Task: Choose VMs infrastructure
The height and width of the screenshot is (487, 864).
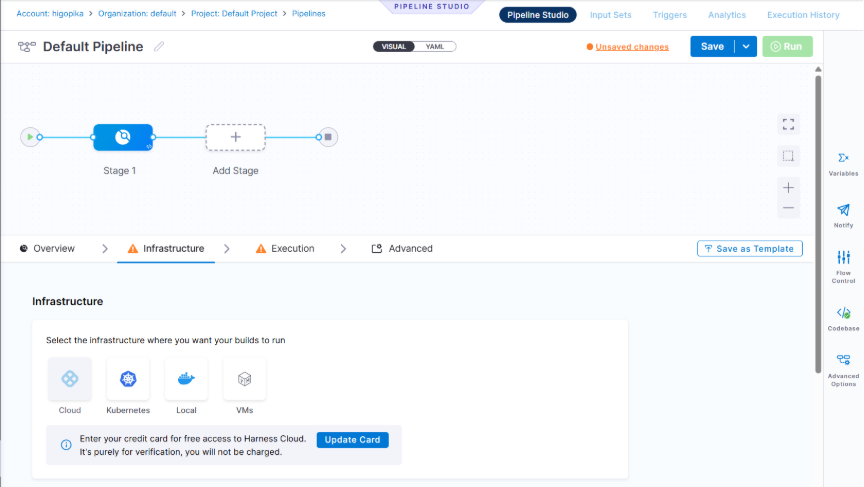Action: click(245, 379)
